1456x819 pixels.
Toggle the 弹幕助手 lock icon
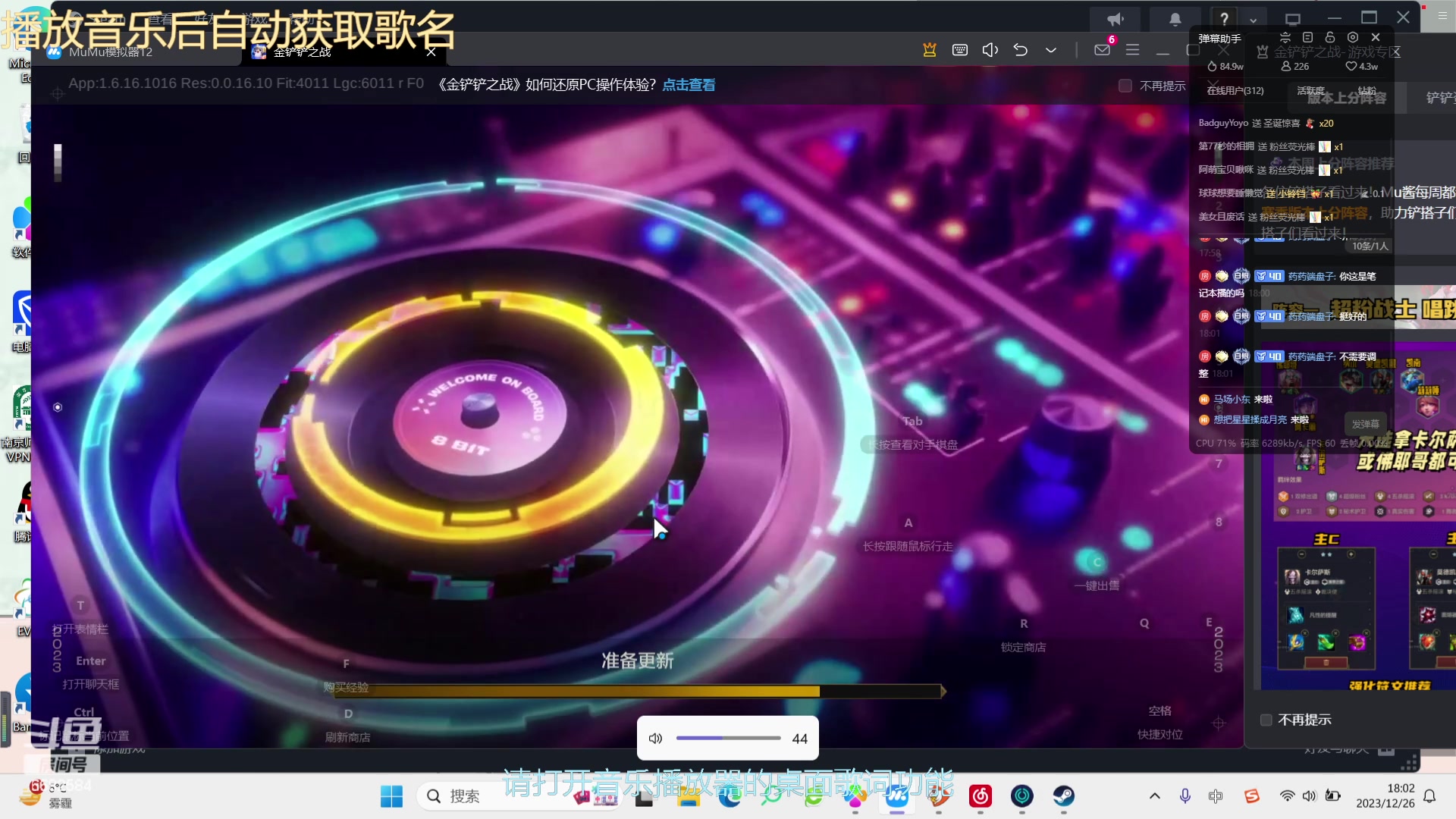(1330, 37)
